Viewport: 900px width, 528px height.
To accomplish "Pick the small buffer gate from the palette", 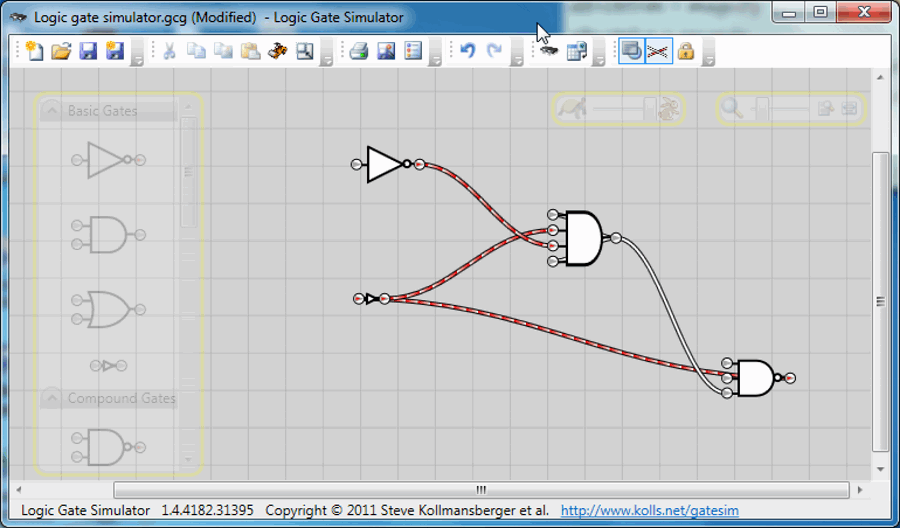I will coord(108,366).
